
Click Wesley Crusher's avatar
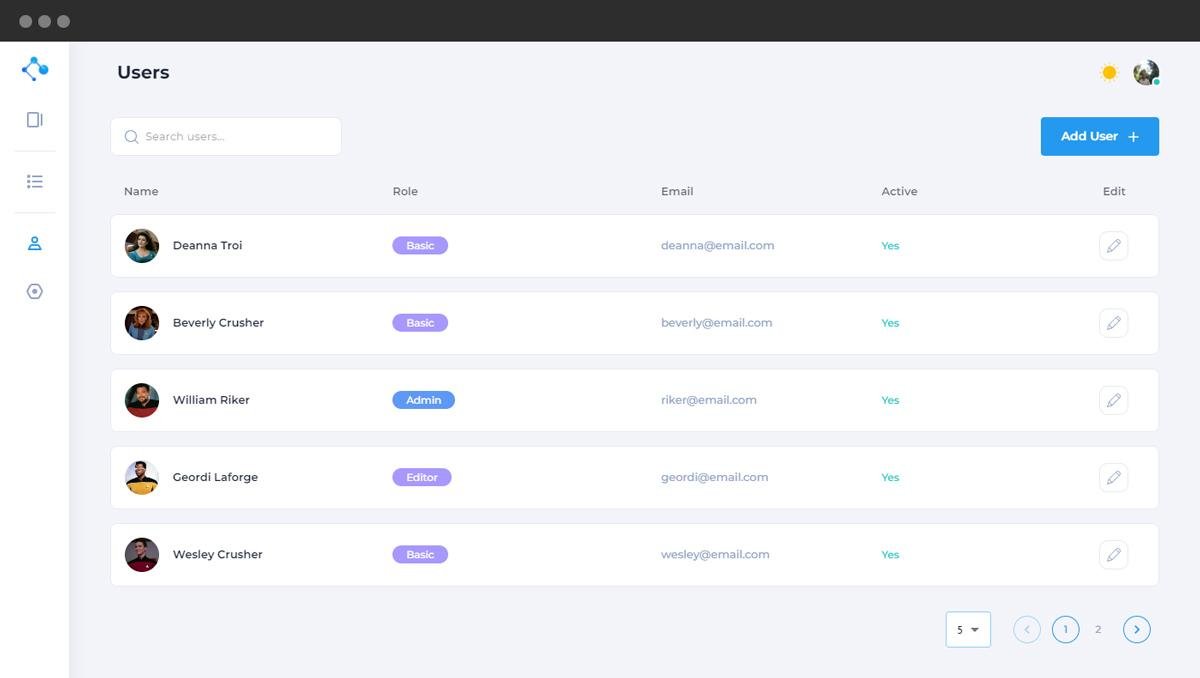(x=142, y=554)
